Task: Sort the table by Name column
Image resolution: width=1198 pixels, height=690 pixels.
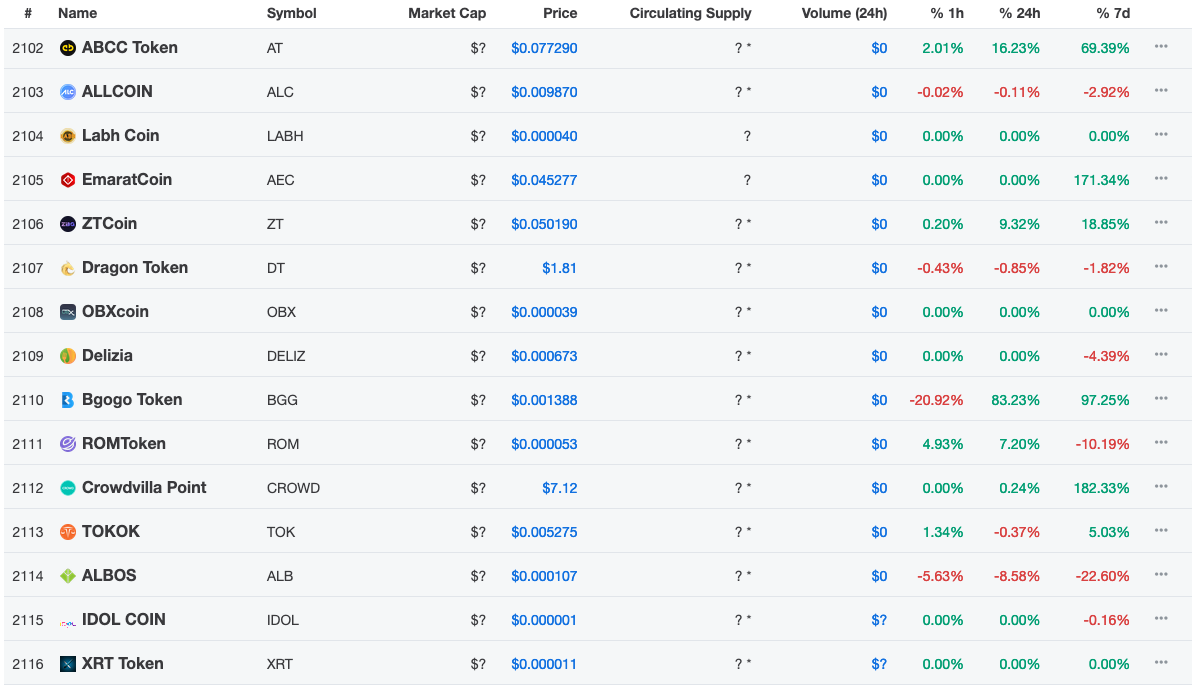Action: pos(77,13)
